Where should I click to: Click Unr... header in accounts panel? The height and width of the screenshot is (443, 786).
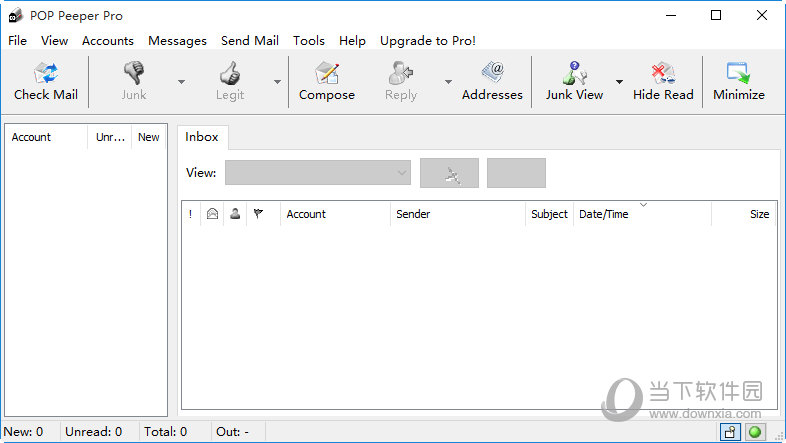click(x=110, y=137)
